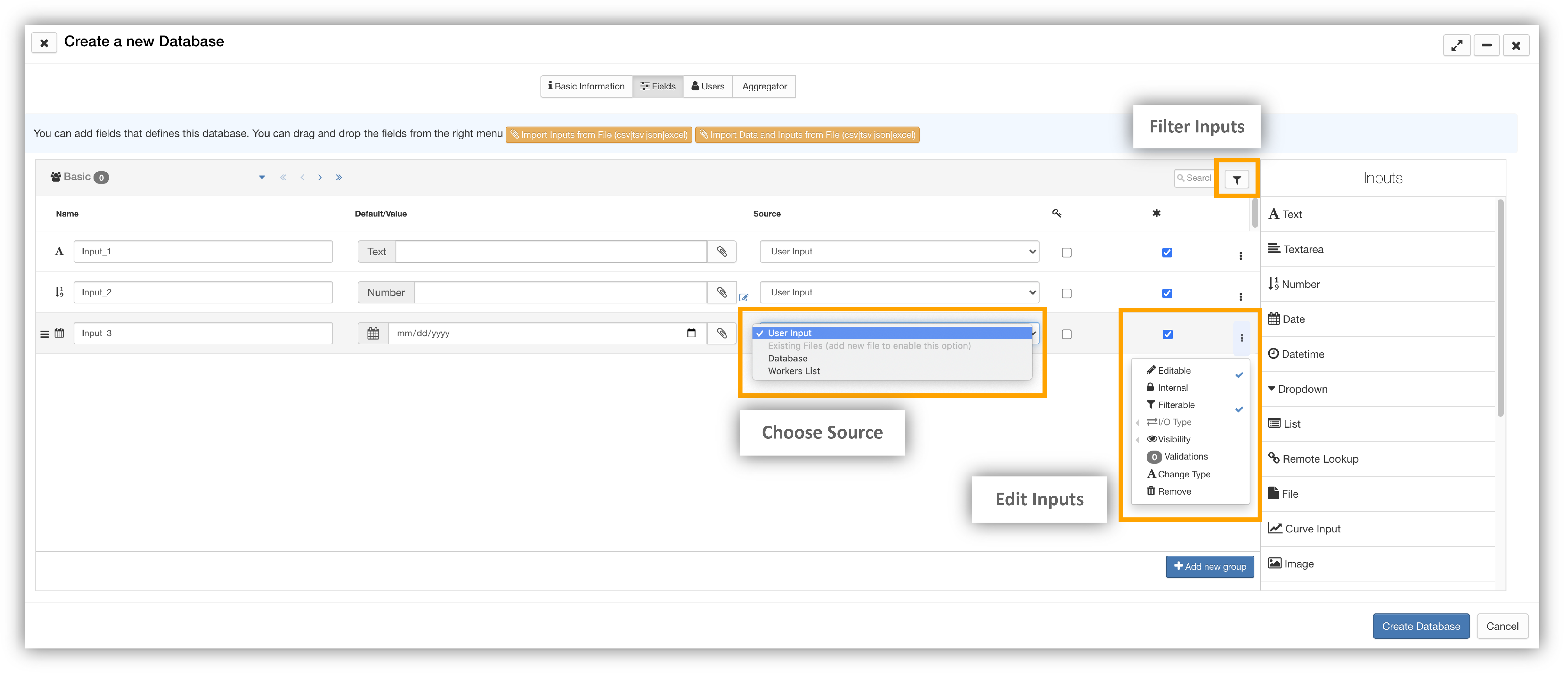Open the filter inputs funnel button
Viewport: 1568px width, 680px height.
1236,180
